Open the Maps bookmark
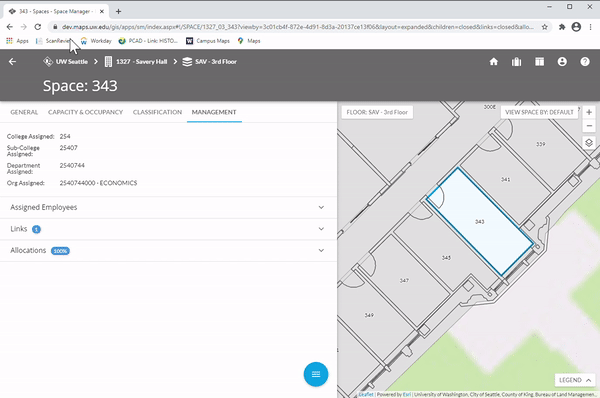 [x=249, y=41]
